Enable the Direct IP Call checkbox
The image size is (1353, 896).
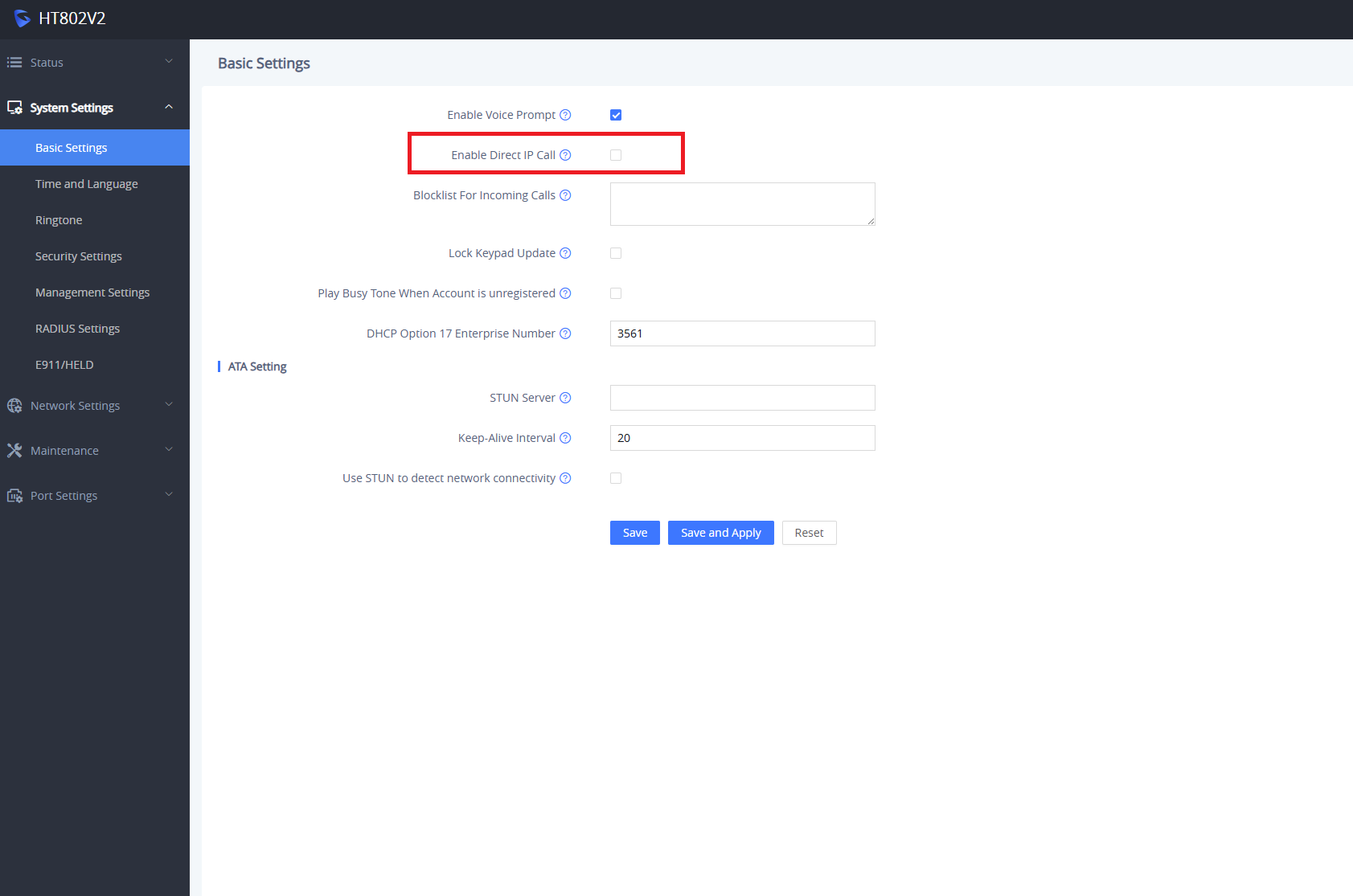pos(616,155)
